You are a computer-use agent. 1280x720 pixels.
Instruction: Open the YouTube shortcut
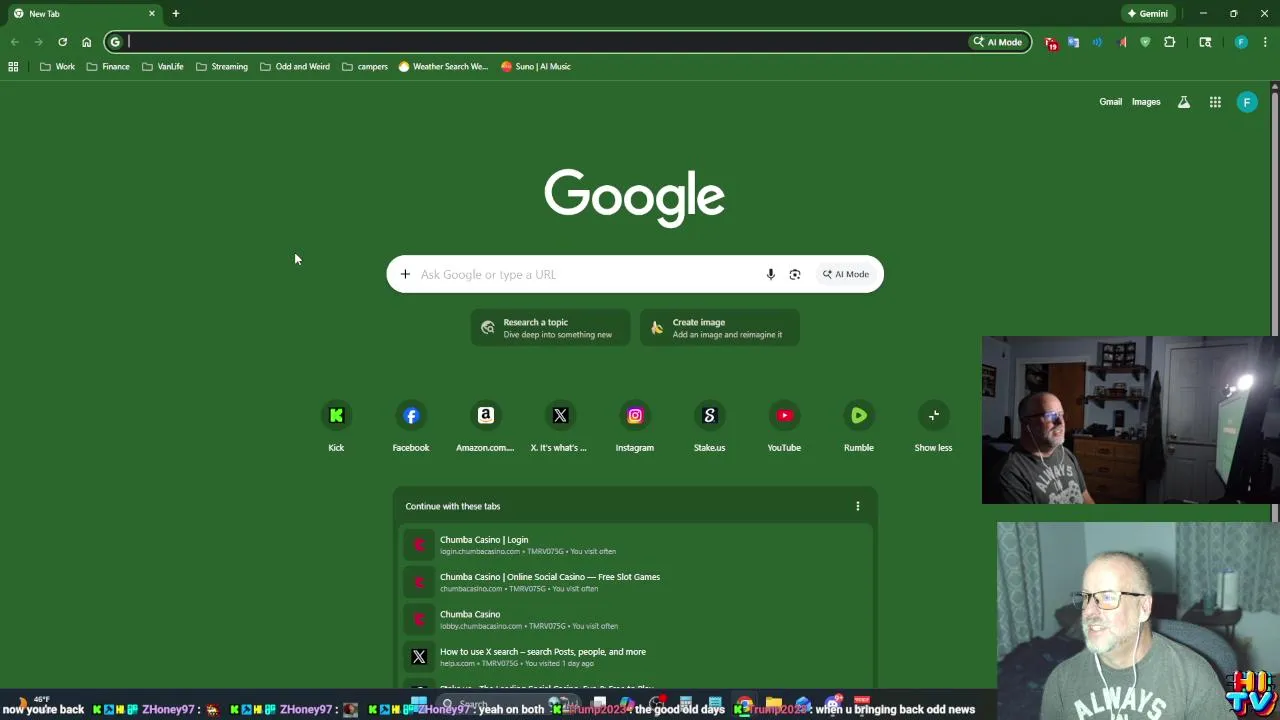point(784,427)
